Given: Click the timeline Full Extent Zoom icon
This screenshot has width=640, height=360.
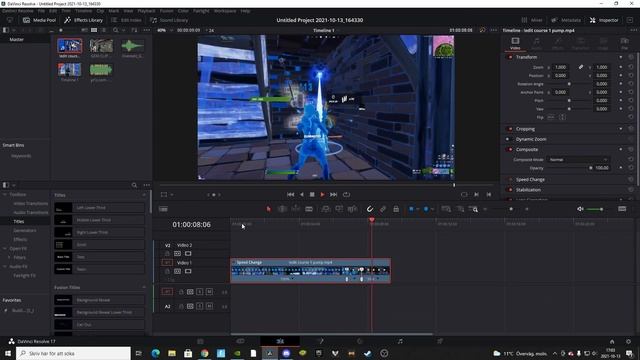Looking at the screenshot, I should [x=446, y=209].
